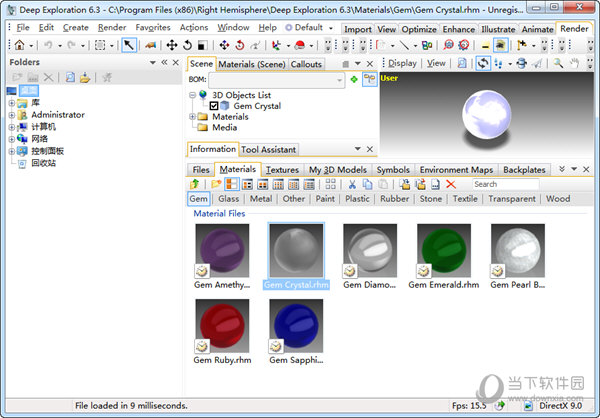The height and width of the screenshot is (418, 600).
Task: Toggle the BOM tree view icon
Action: (370, 79)
